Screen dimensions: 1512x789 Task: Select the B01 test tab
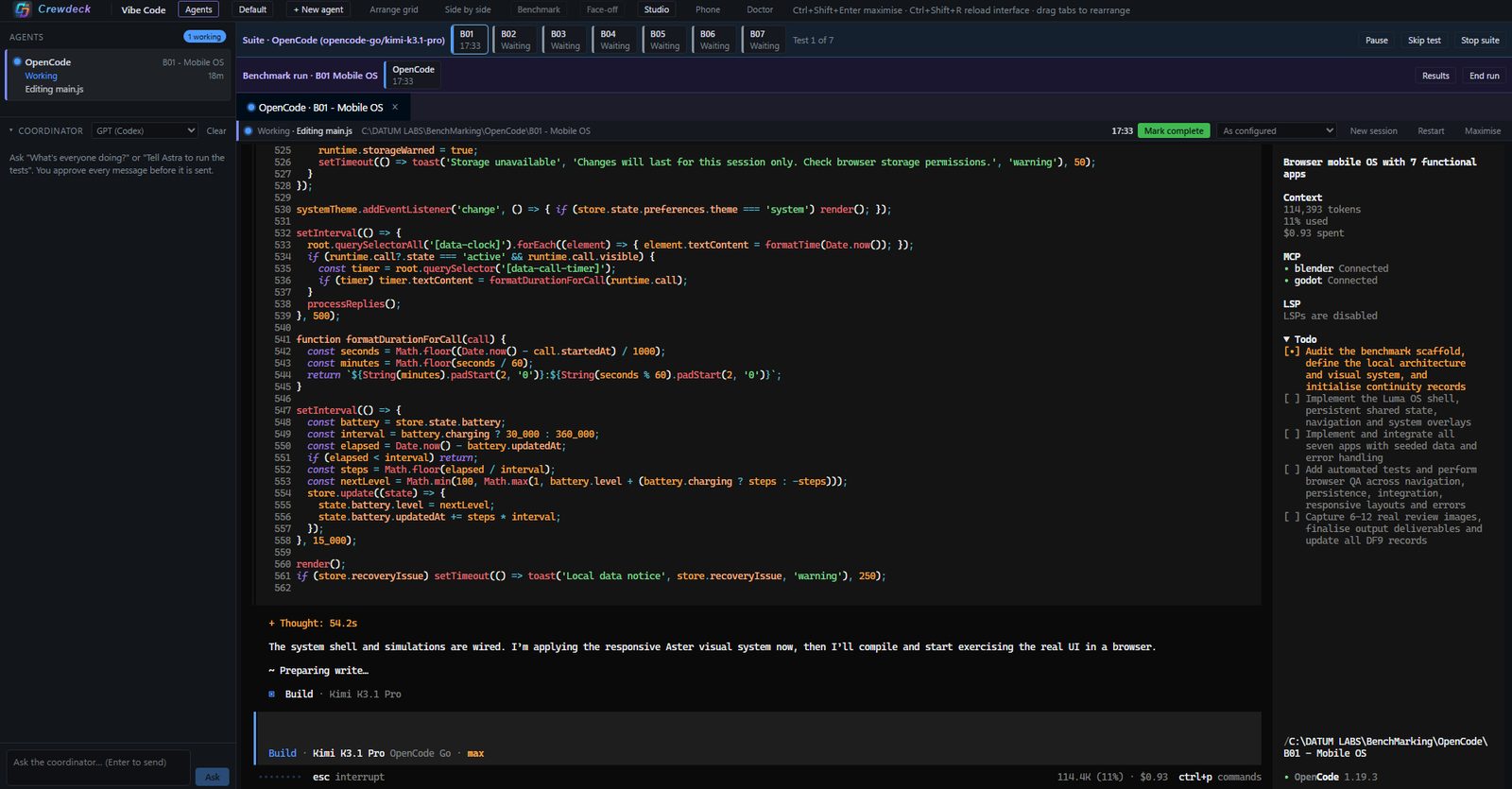[470, 40]
